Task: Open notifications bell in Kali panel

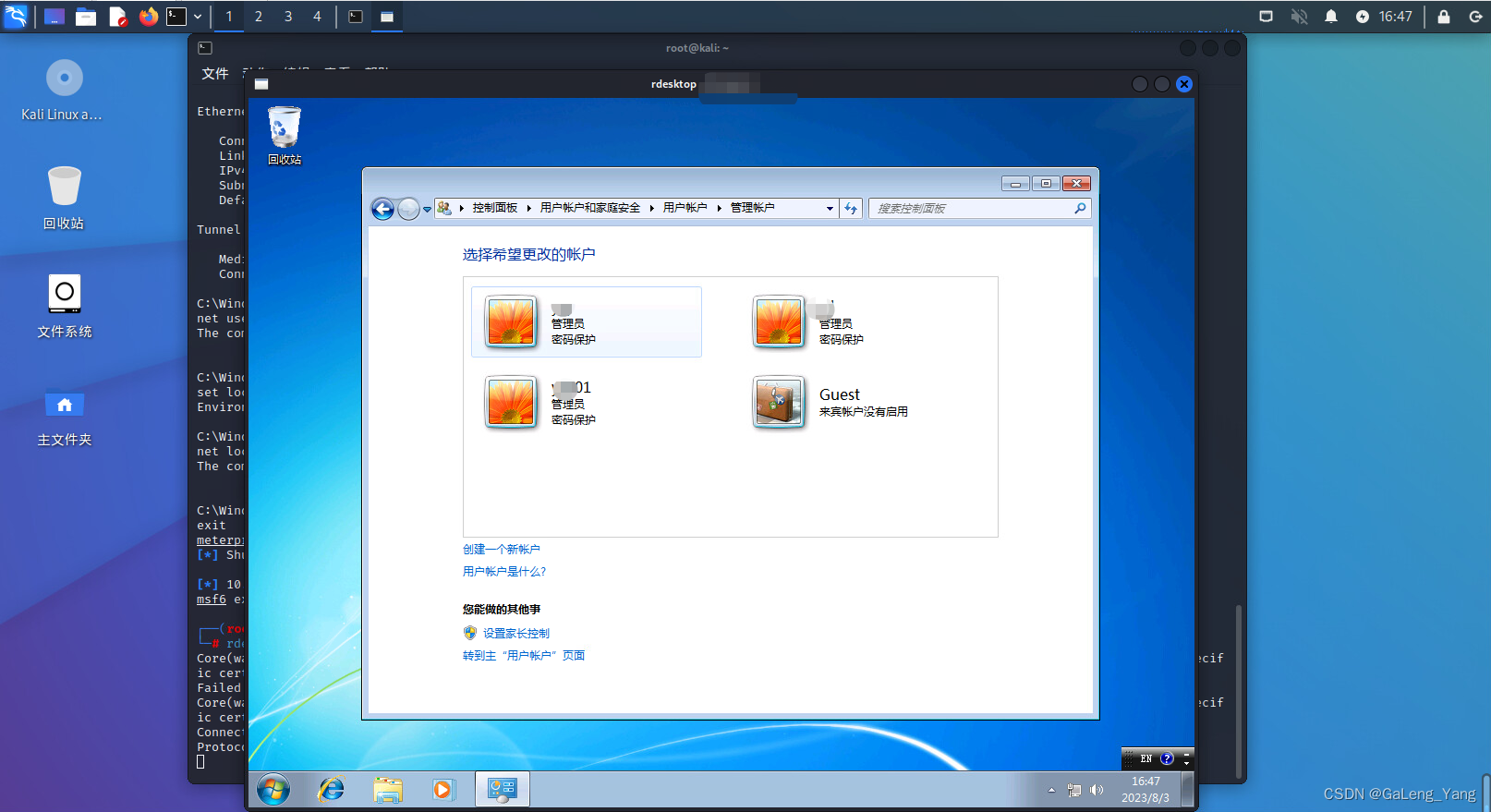Action: tap(1331, 17)
